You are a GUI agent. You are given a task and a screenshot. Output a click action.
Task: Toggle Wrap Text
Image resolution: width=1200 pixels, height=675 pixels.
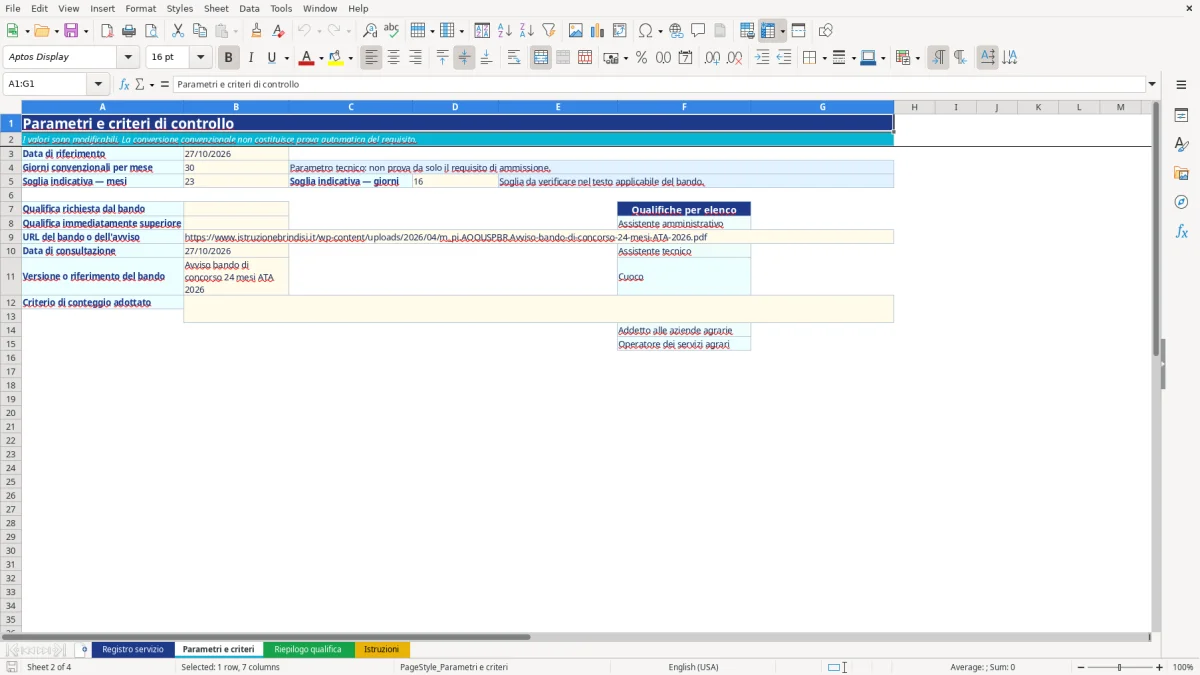(514, 58)
